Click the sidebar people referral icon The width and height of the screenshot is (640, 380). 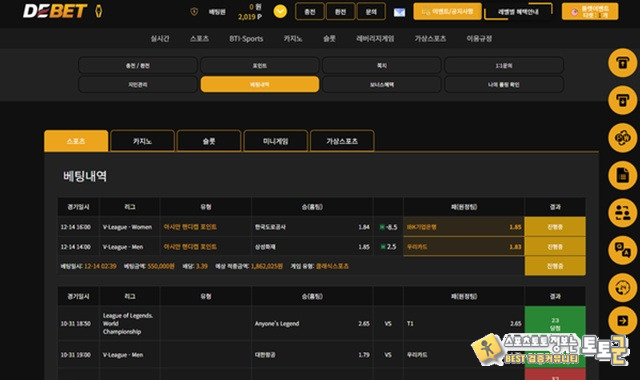(x=622, y=213)
